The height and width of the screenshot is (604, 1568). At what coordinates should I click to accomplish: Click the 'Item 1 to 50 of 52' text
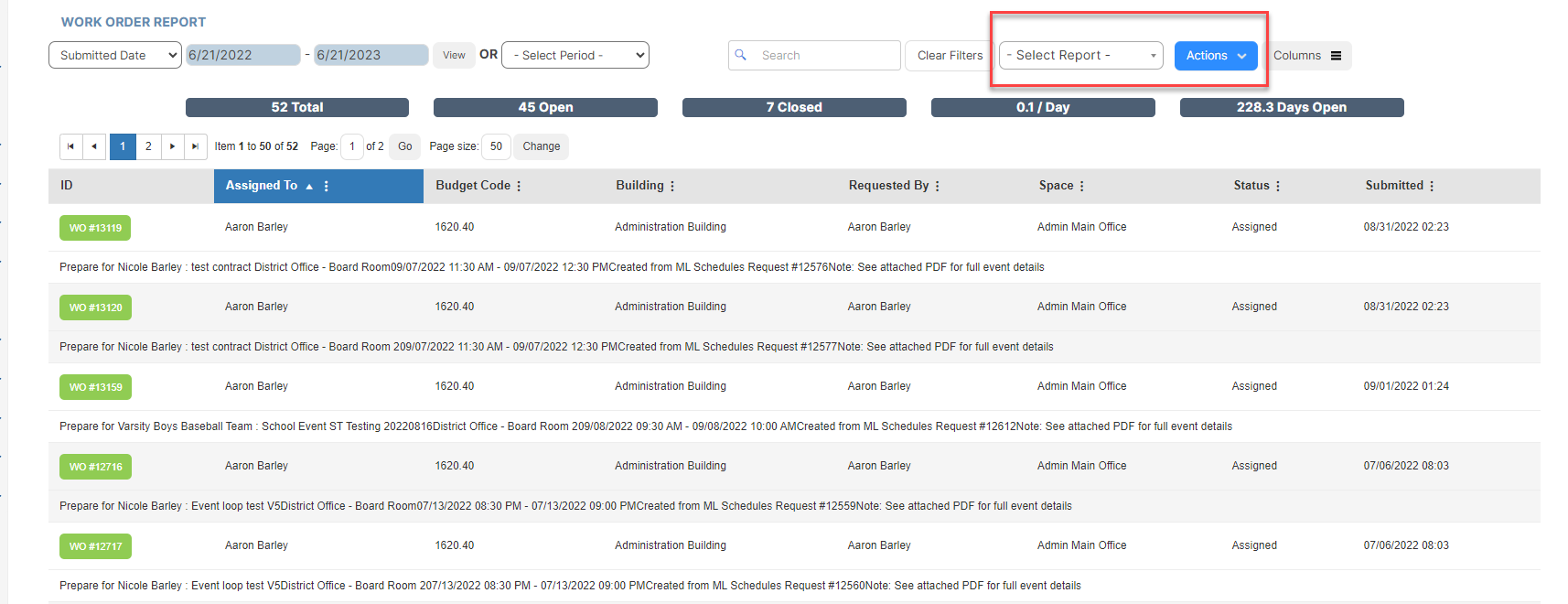tap(256, 146)
